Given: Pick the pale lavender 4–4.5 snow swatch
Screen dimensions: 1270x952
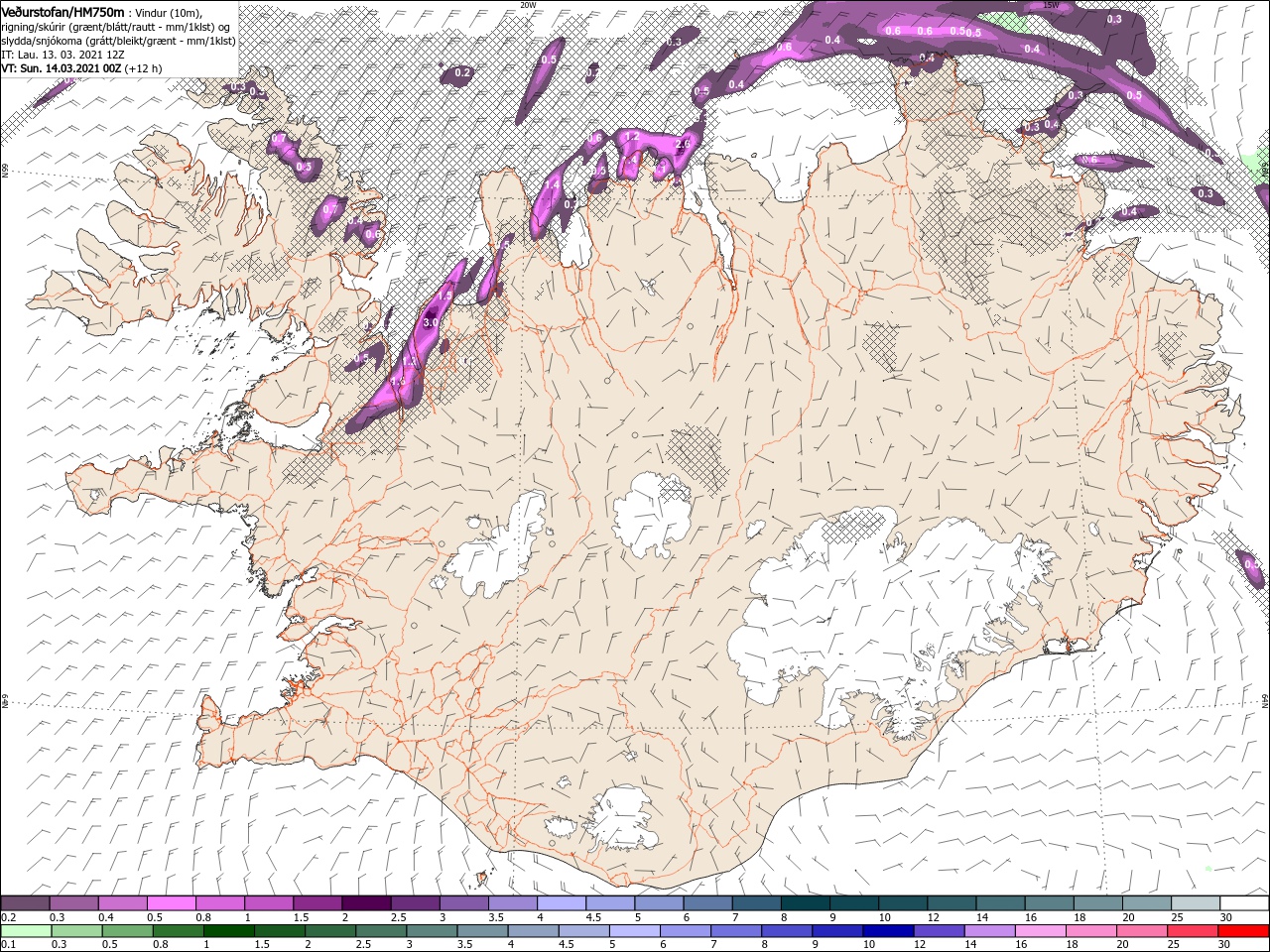Looking at the screenshot, I should 562,903.
